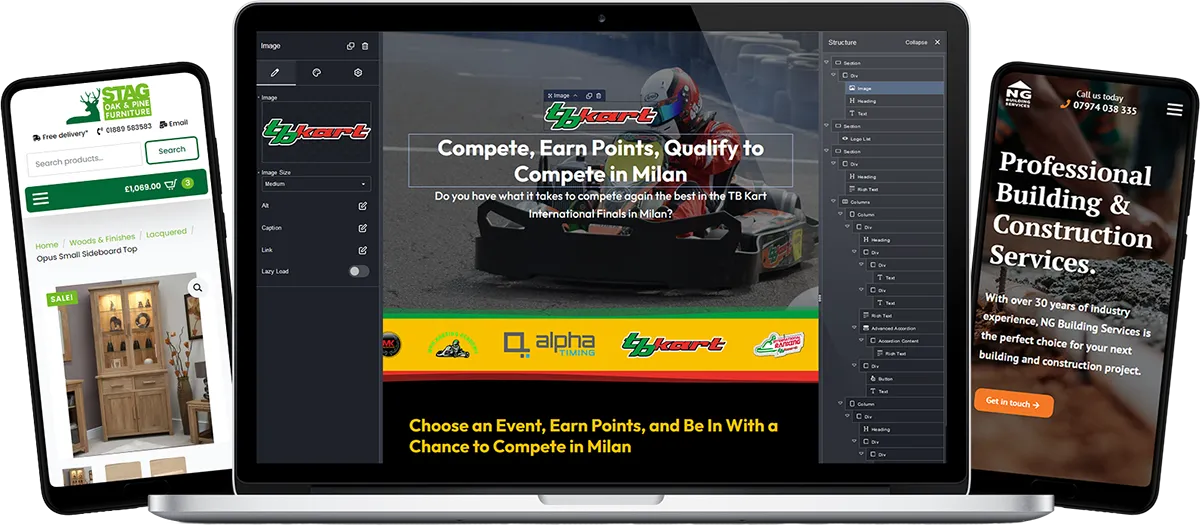The width and height of the screenshot is (1200, 526).
Task: Open the gear Advanced settings tab
Action: click(357, 73)
